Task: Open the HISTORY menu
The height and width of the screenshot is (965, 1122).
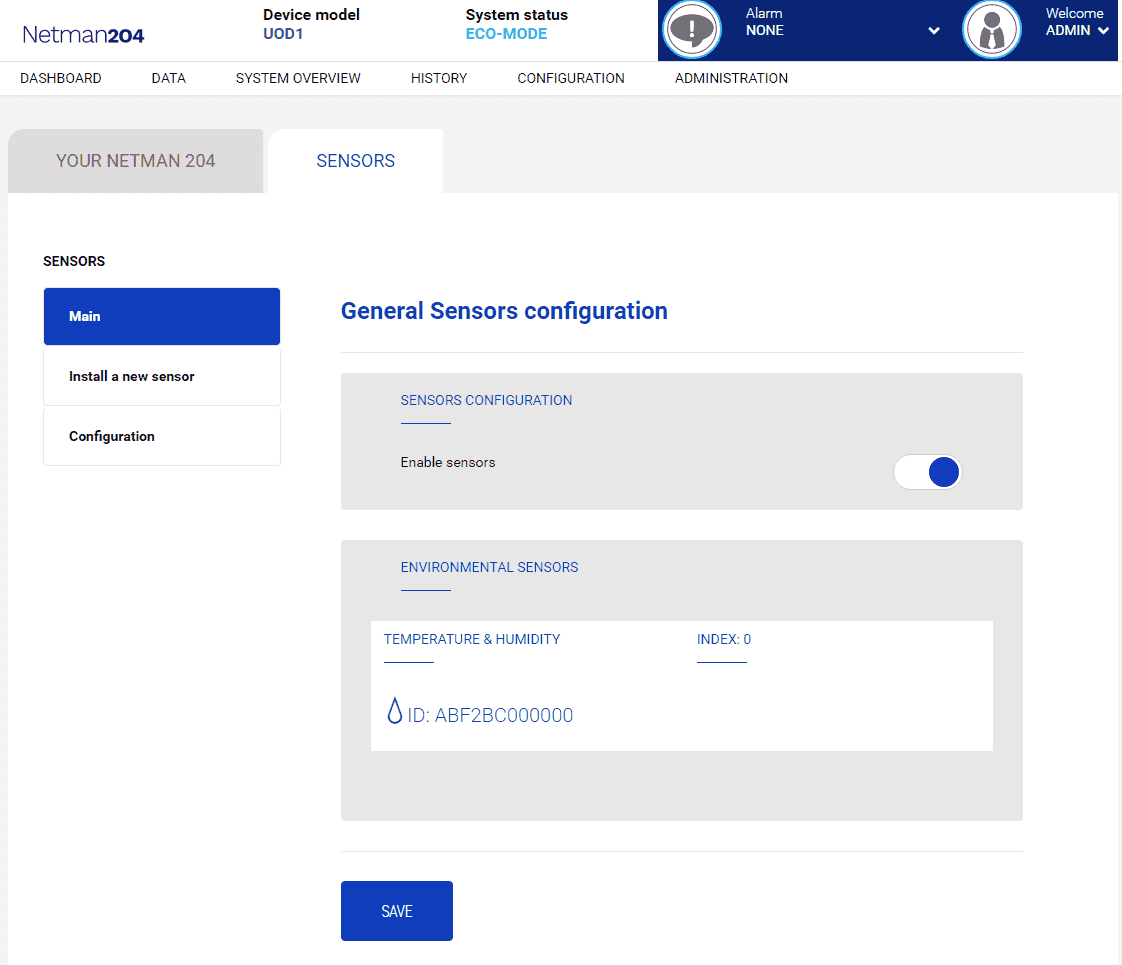Action: click(439, 78)
